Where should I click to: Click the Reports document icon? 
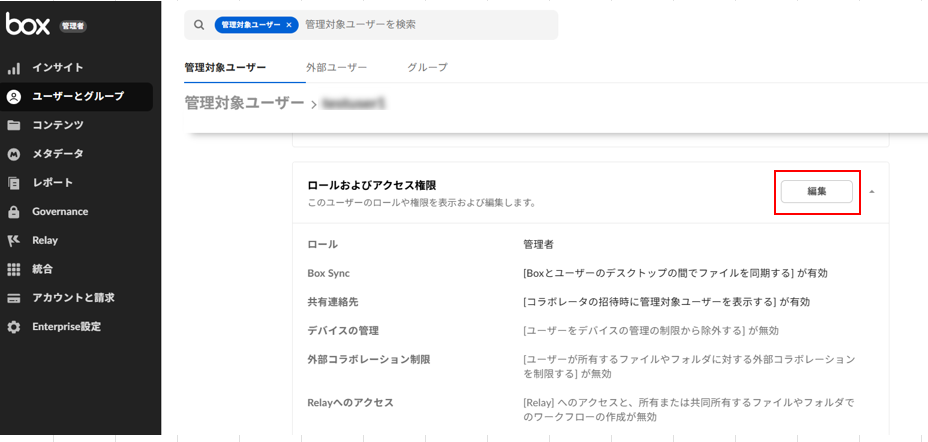14,183
